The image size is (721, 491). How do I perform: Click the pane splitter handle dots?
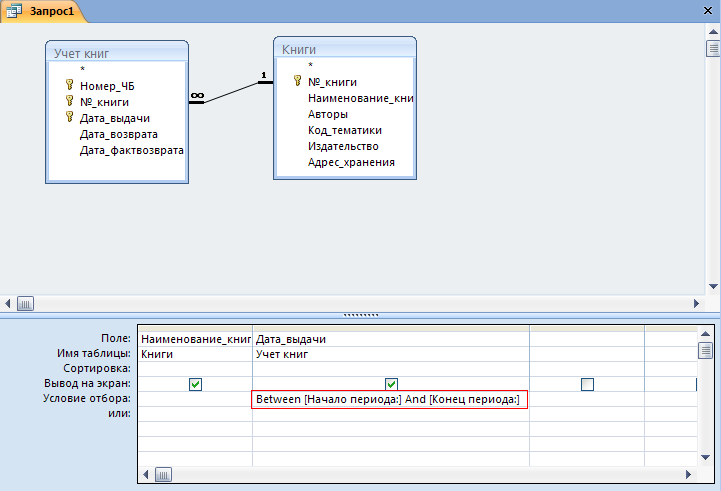tap(361, 315)
